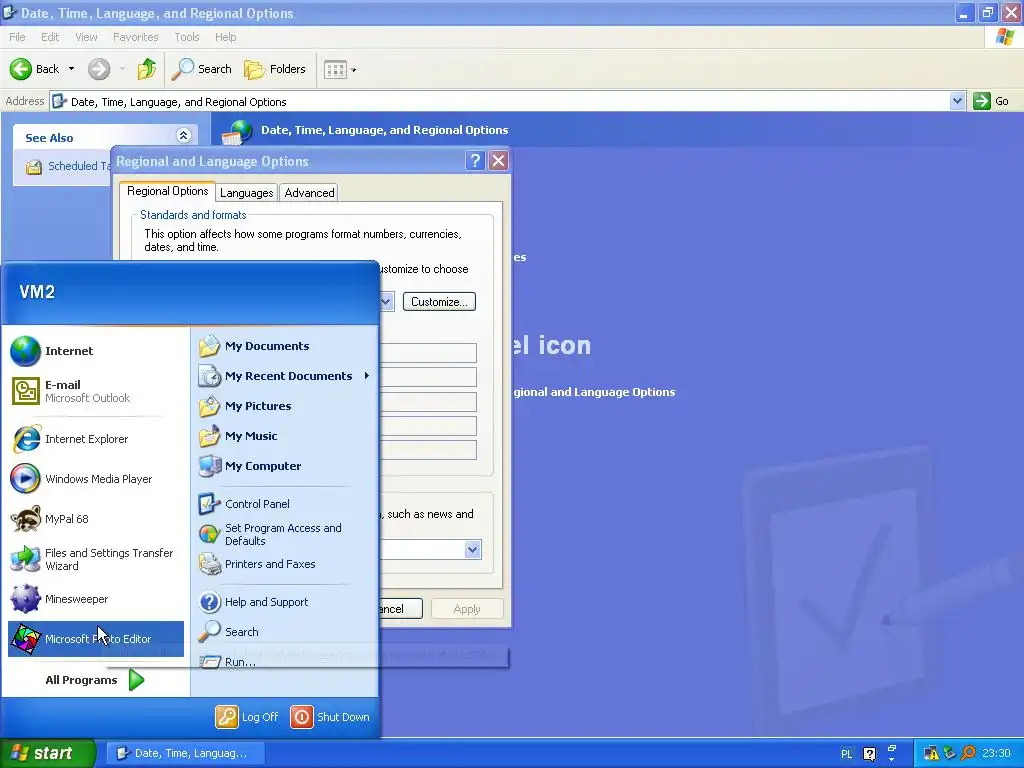The width and height of the screenshot is (1024, 768).
Task: Expand All Programs list
Action: point(95,680)
